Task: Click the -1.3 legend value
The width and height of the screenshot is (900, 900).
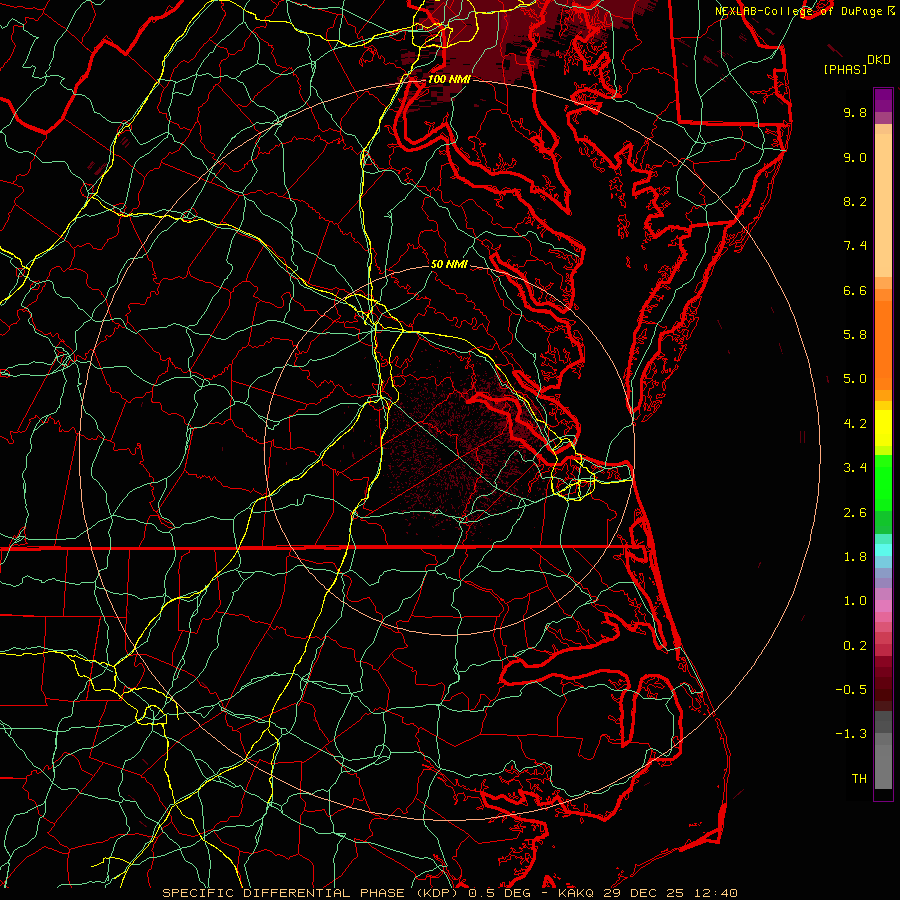Action: click(x=851, y=734)
